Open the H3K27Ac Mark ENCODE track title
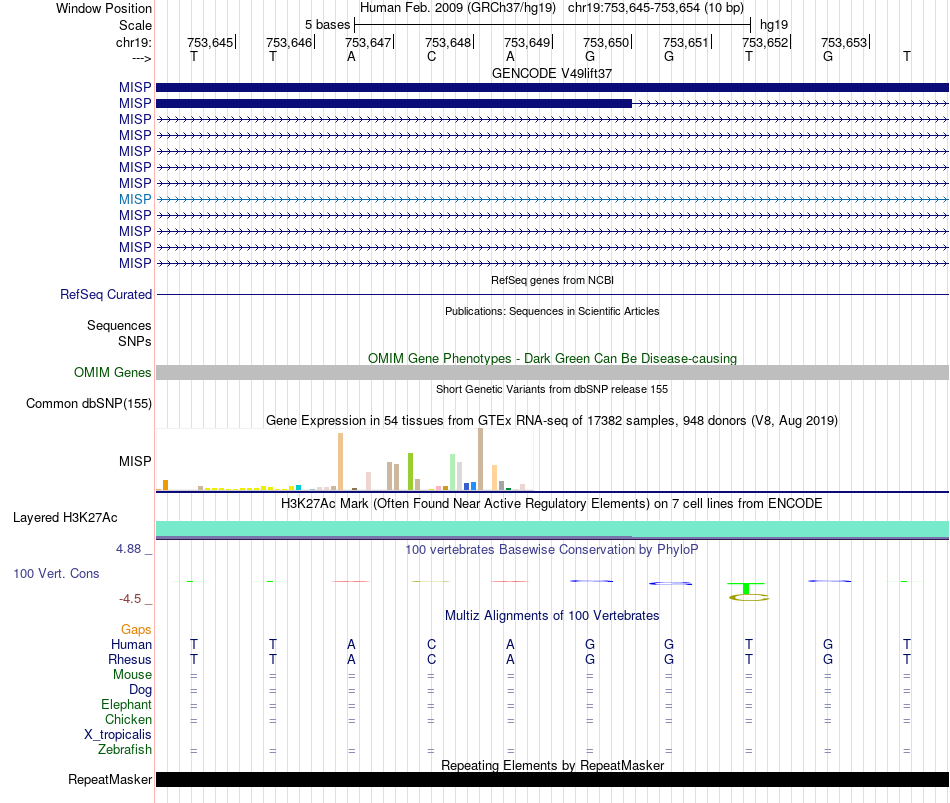 click(x=552, y=504)
